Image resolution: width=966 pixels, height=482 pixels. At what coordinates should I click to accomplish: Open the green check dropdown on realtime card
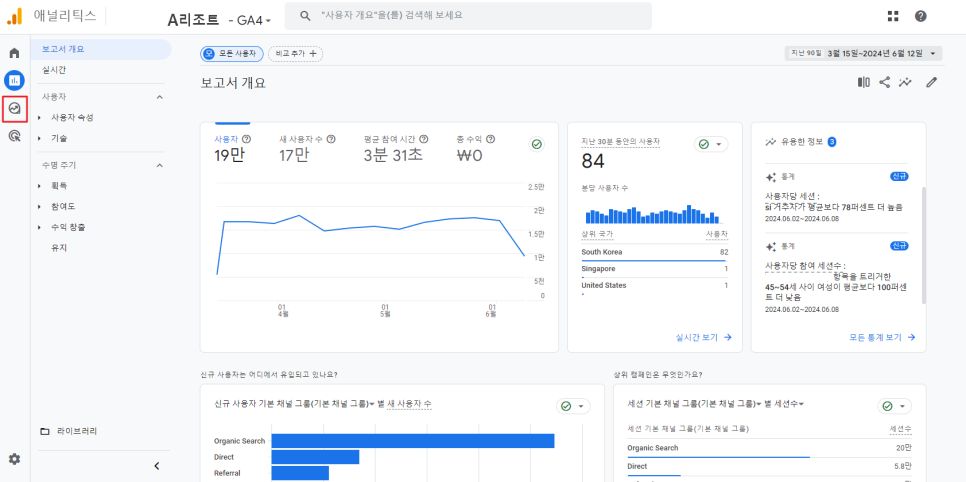click(711, 144)
